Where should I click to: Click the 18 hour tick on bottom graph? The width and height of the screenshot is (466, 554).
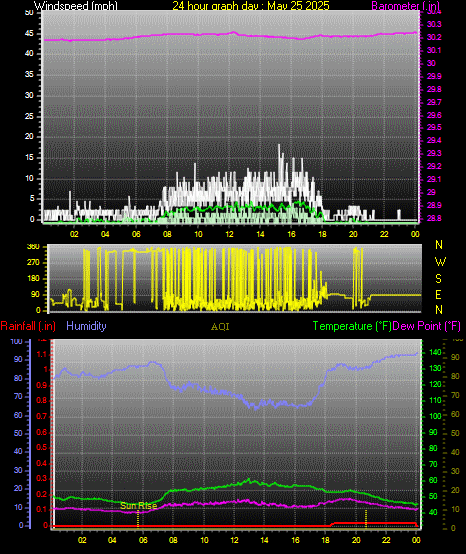coord(326,540)
